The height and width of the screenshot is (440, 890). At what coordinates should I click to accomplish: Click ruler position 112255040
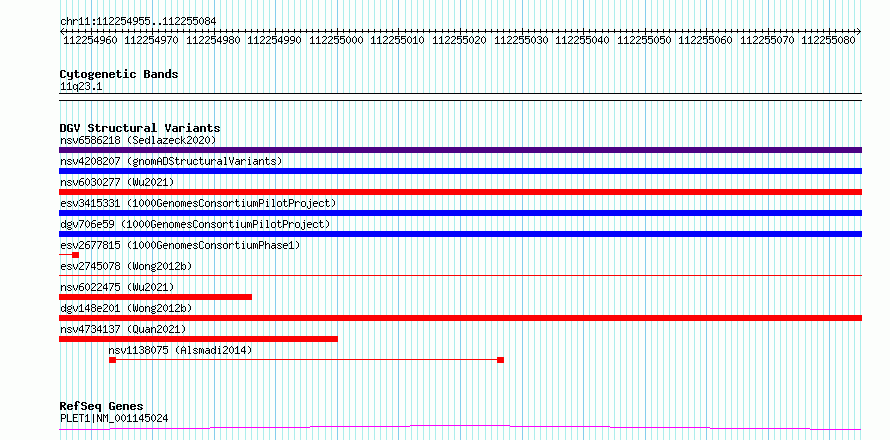click(x=583, y=40)
